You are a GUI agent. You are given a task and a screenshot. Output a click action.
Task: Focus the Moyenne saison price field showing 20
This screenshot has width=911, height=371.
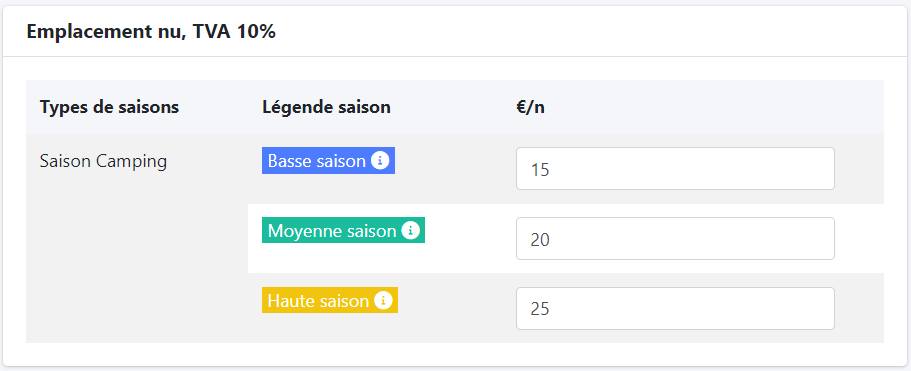pyautogui.click(x=675, y=239)
